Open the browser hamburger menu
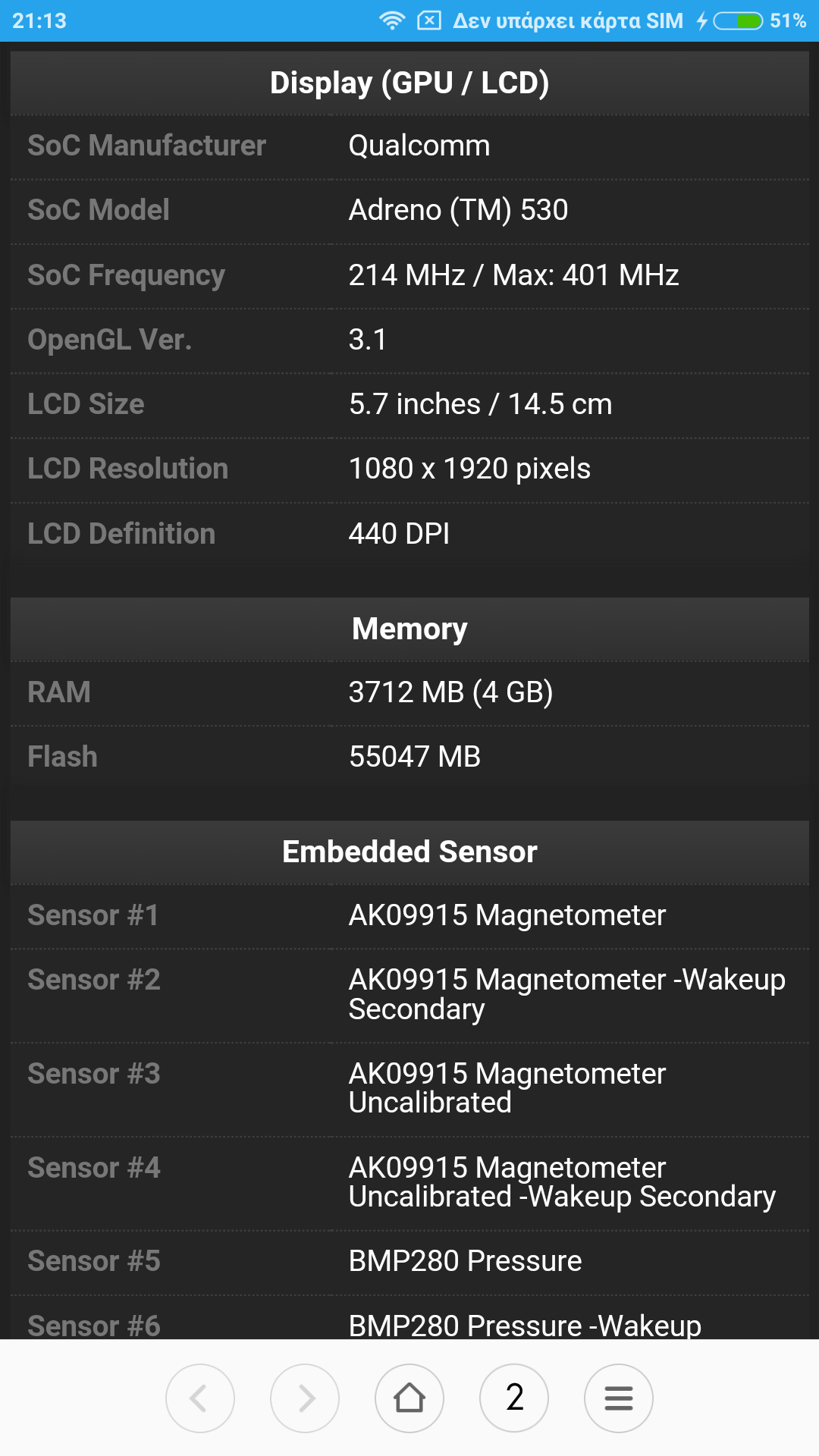The height and width of the screenshot is (1456, 819). point(619,1398)
